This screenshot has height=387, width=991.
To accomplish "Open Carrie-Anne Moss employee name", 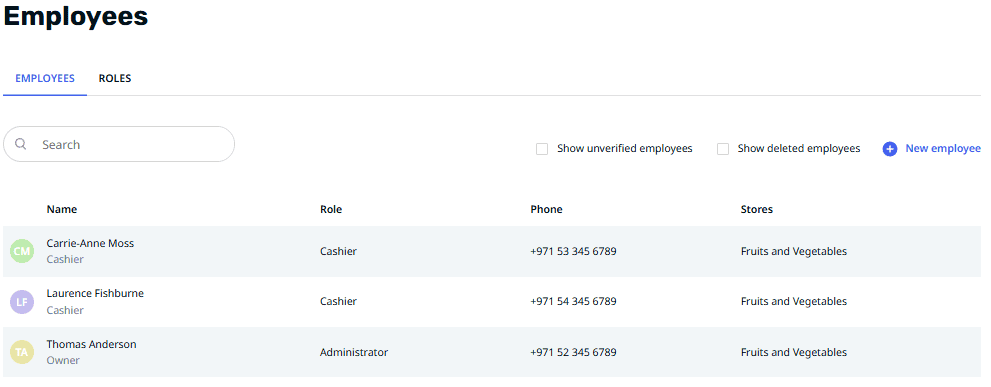I will point(90,243).
